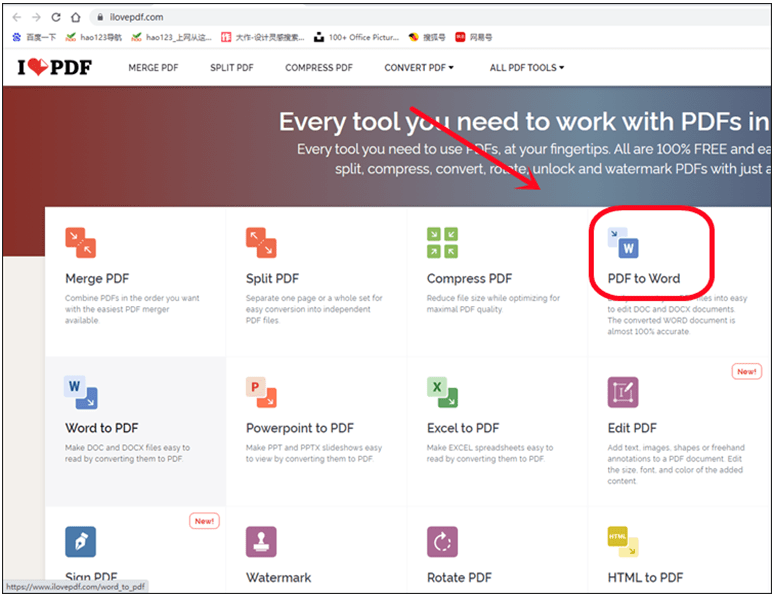The width and height of the screenshot is (775, 597).
Task: Expand the CONVERT PDF dropdown menu
Action: click(x=418, y=68)
